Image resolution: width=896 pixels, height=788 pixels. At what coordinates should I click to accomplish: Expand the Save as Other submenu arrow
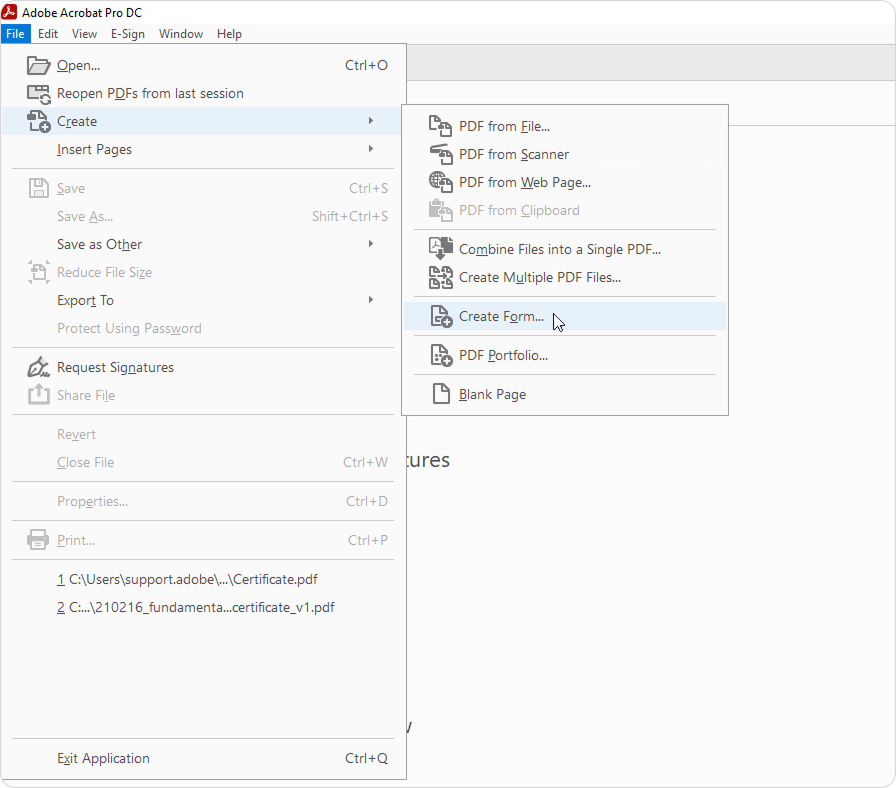[x=371, y=244]
